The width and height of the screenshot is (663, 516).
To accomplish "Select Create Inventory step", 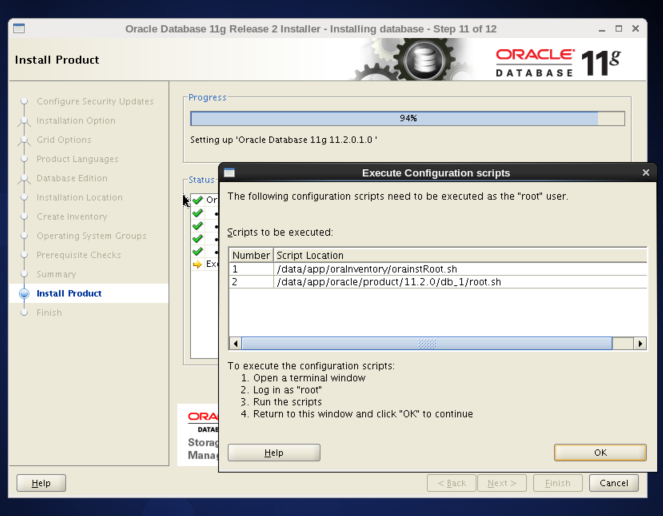I will point(72,217).
